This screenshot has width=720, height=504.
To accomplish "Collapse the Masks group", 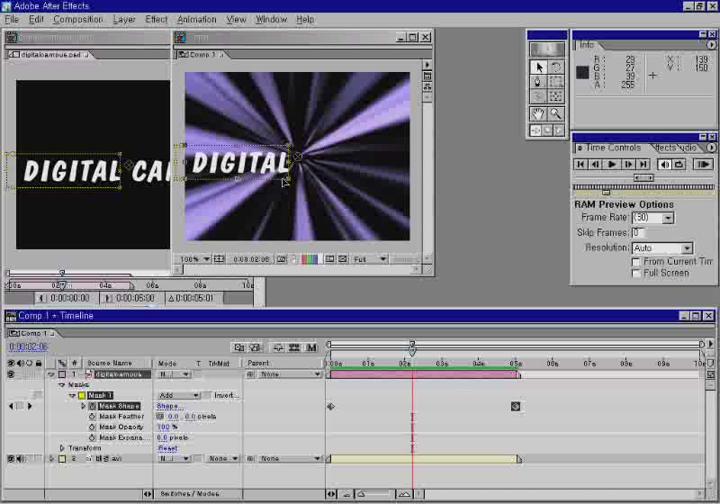I will click(62, 385).
